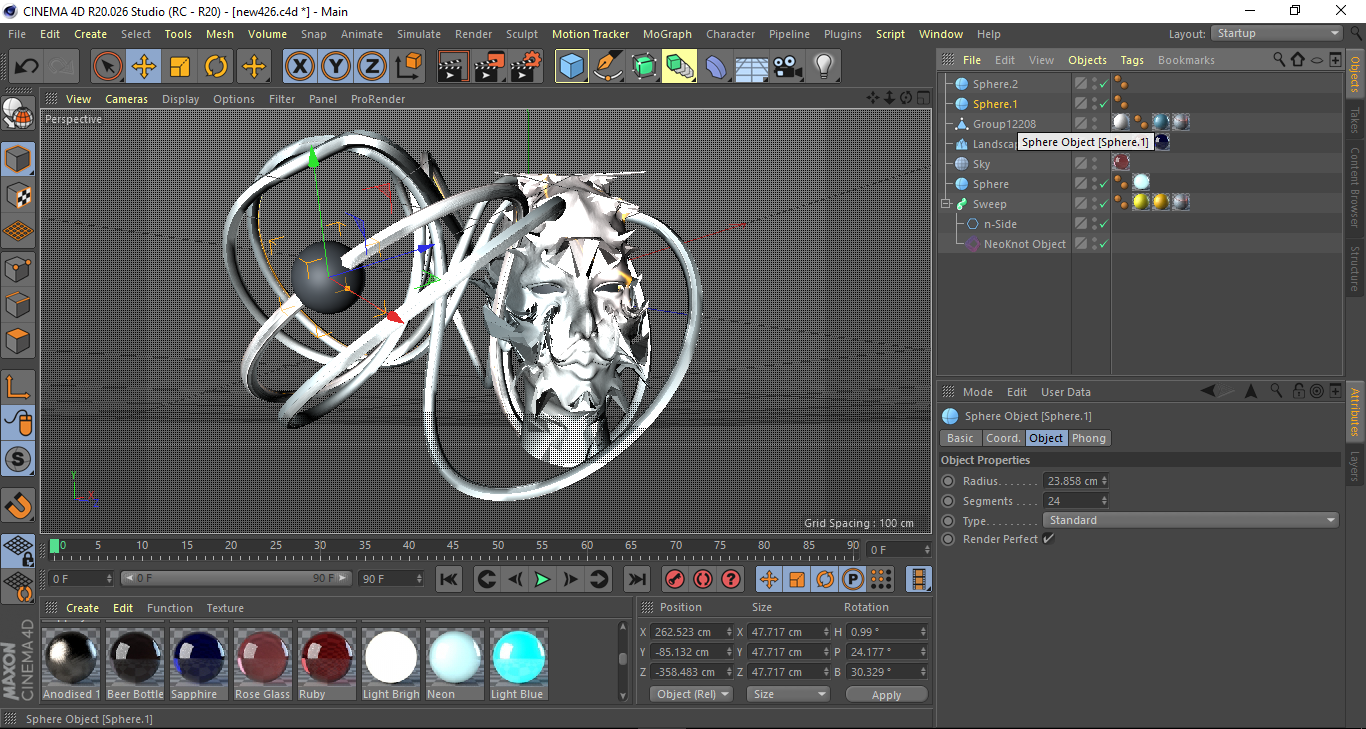The height and width of the screenshot is (729, 1366).
Task: Toggle Sky object visibility dots
Action: [x=1094, y=164]
